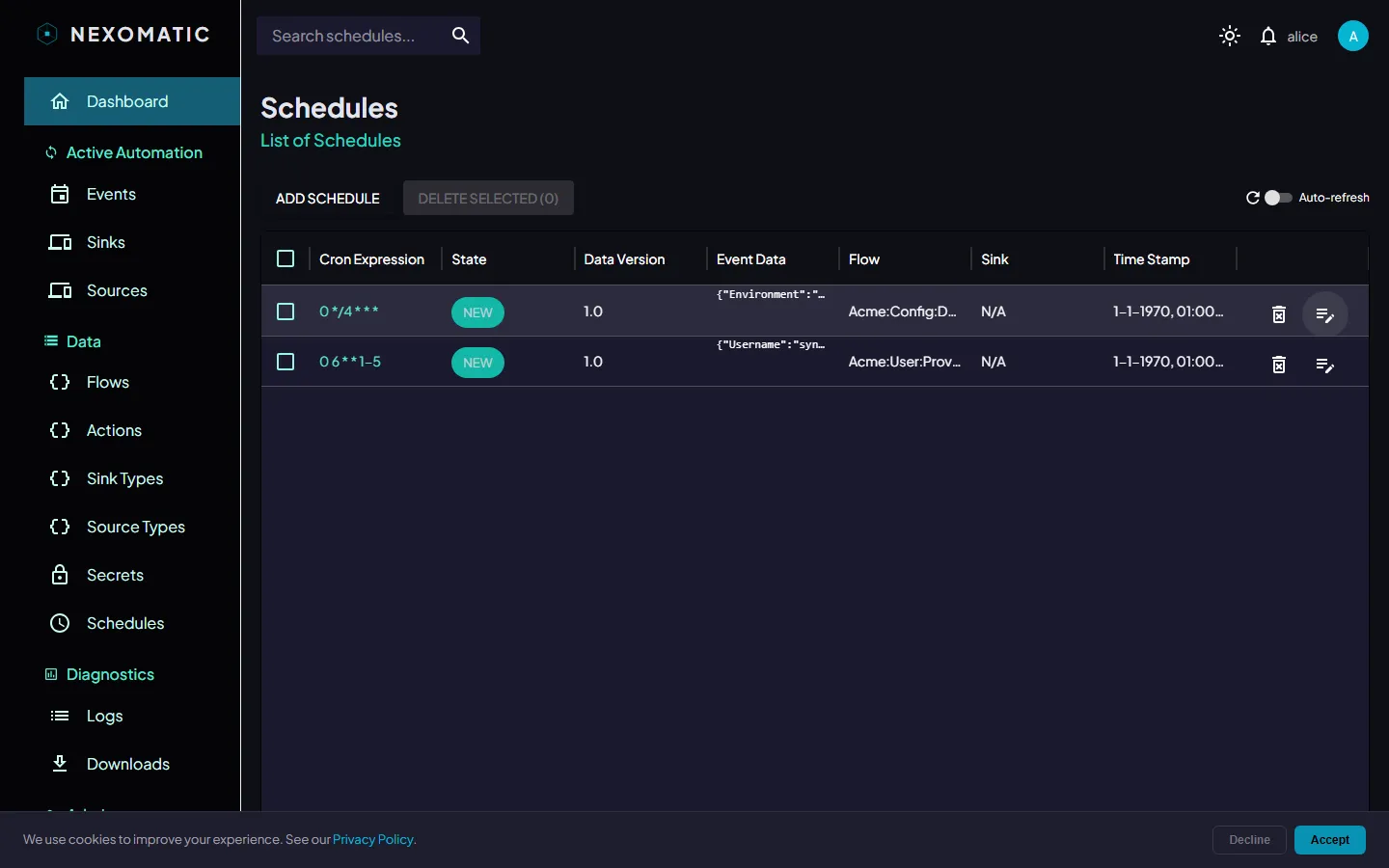
Task: Click DELETE SELECTED (0) button
Action: 488,198
